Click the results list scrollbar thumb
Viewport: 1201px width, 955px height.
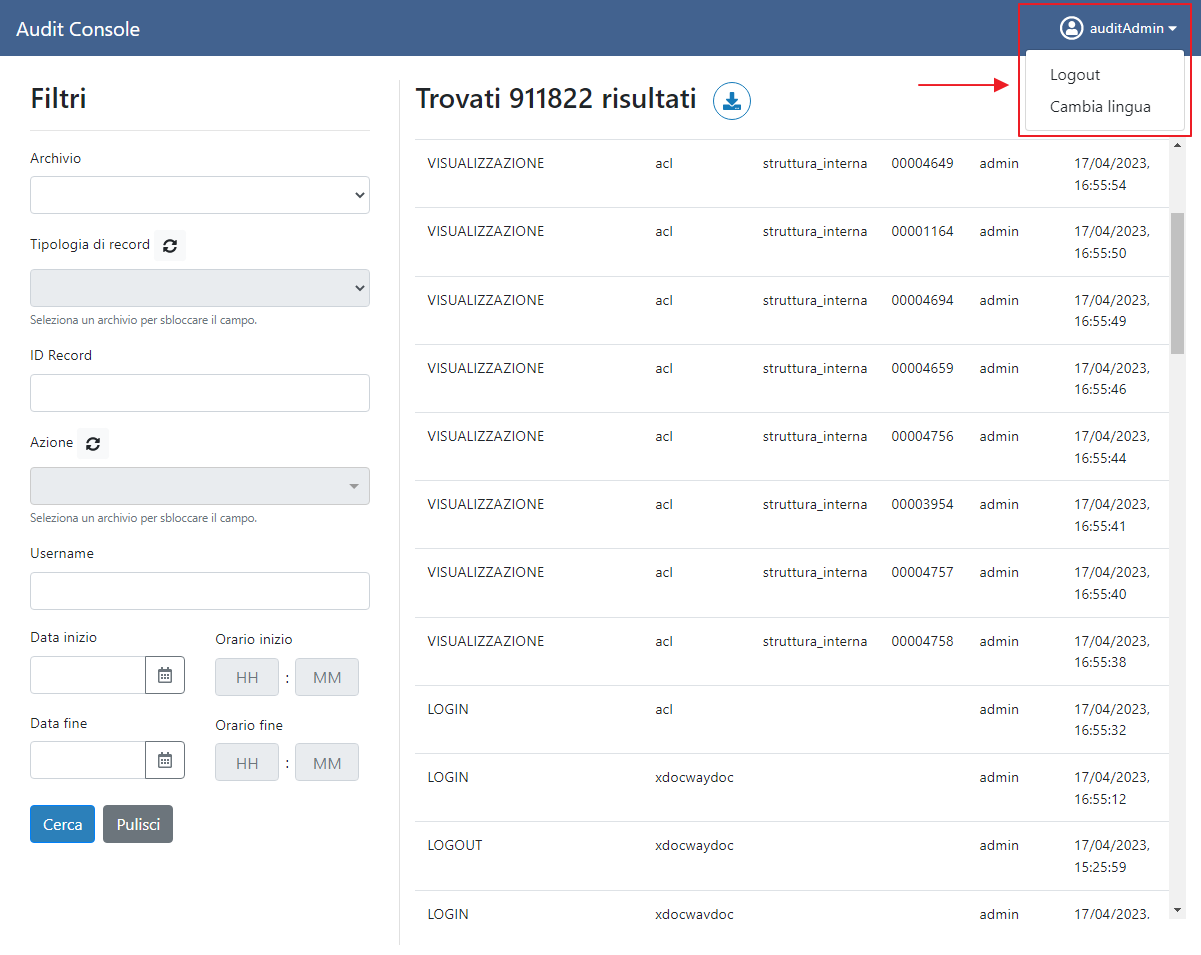tap(1177, 283)
